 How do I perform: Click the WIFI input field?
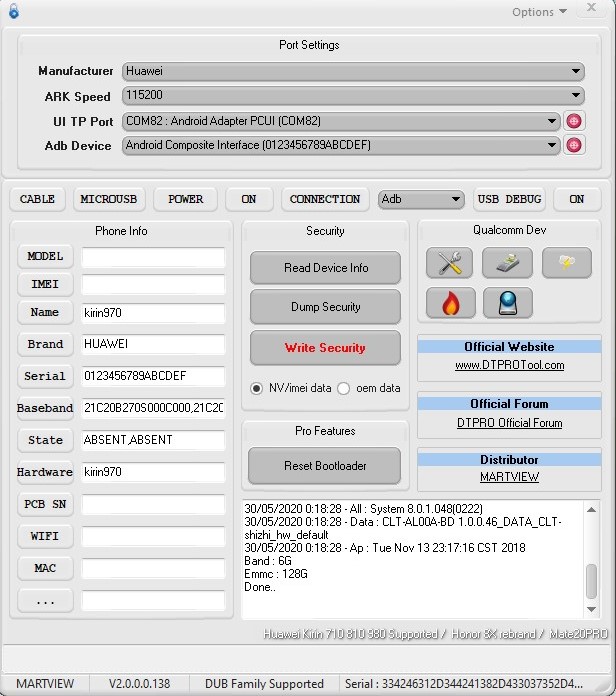153,537
